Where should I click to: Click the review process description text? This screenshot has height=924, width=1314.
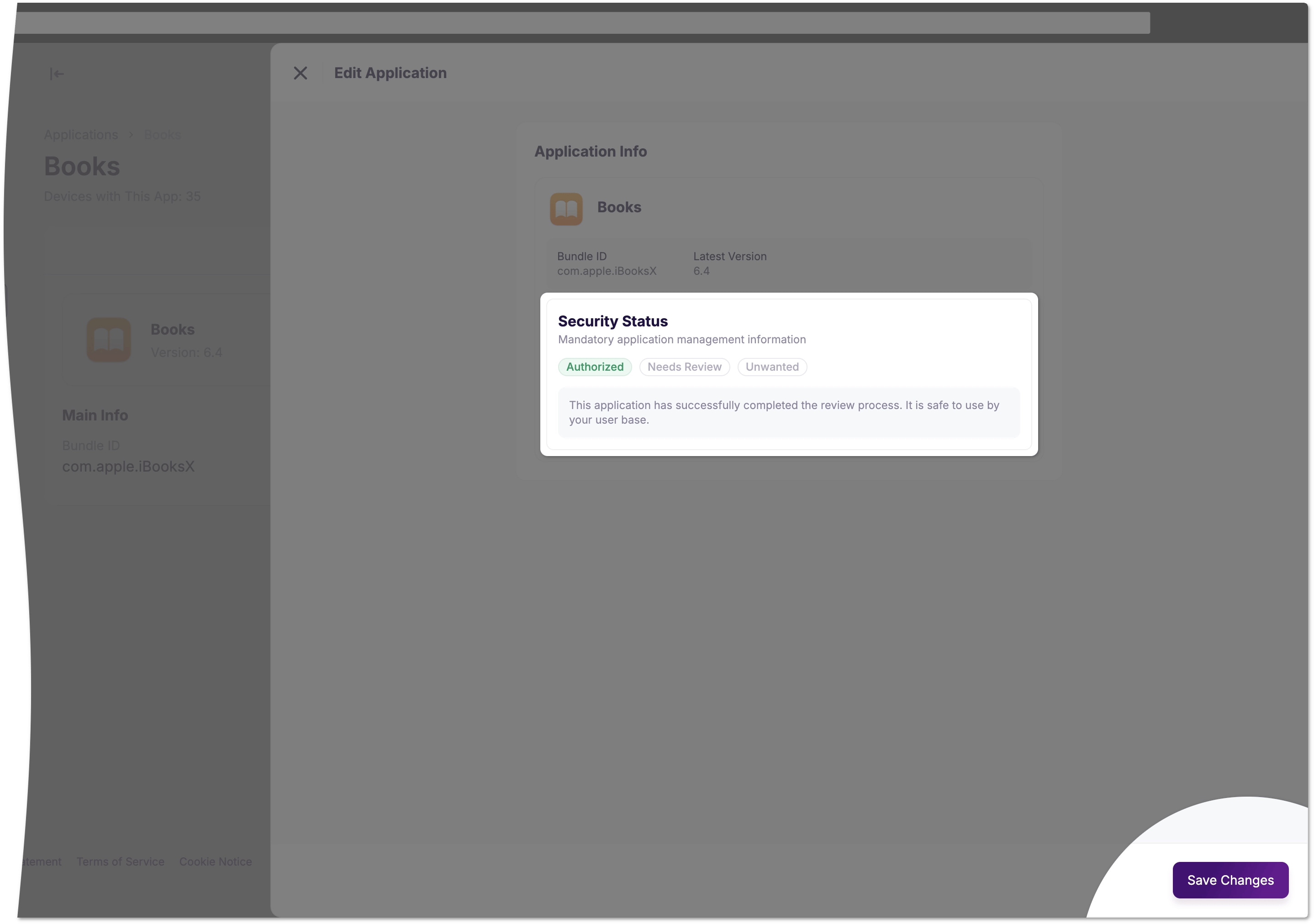tap(783, 413)
